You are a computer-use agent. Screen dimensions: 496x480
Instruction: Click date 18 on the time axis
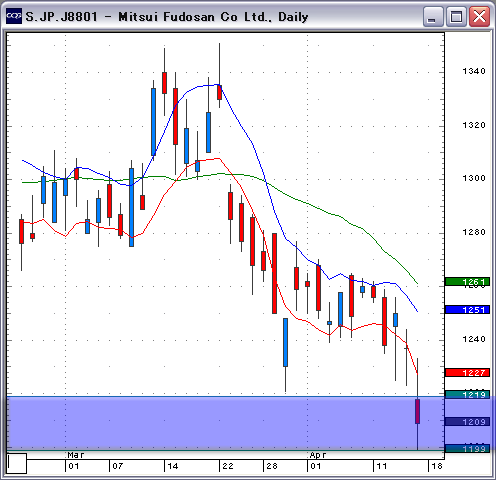coord(437,466)
